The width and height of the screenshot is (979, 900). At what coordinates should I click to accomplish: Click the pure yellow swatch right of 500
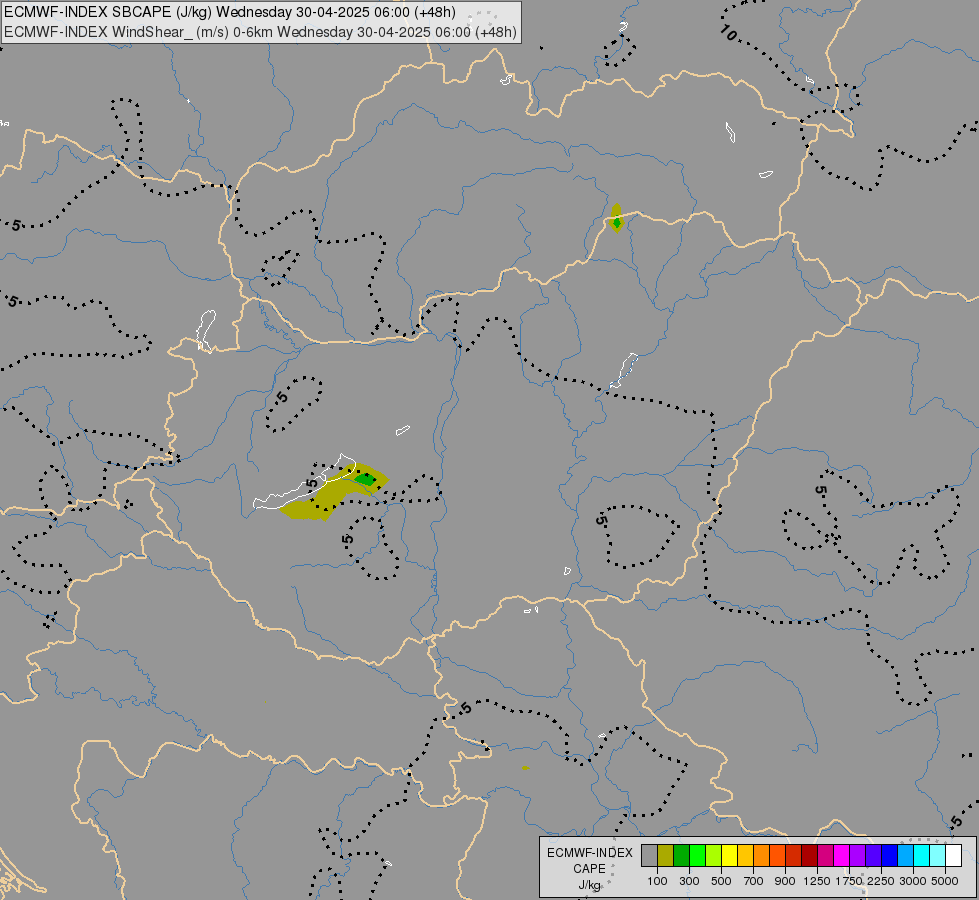[x=730, y=856]
